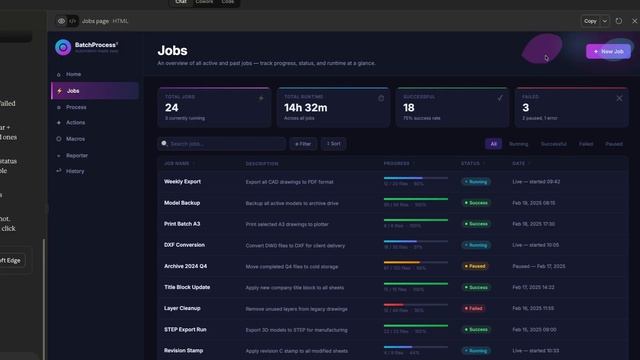This screenshot has width=640, height=360.
Task: Click the Running badge on DXF Conversion
Action: point(476,245)
